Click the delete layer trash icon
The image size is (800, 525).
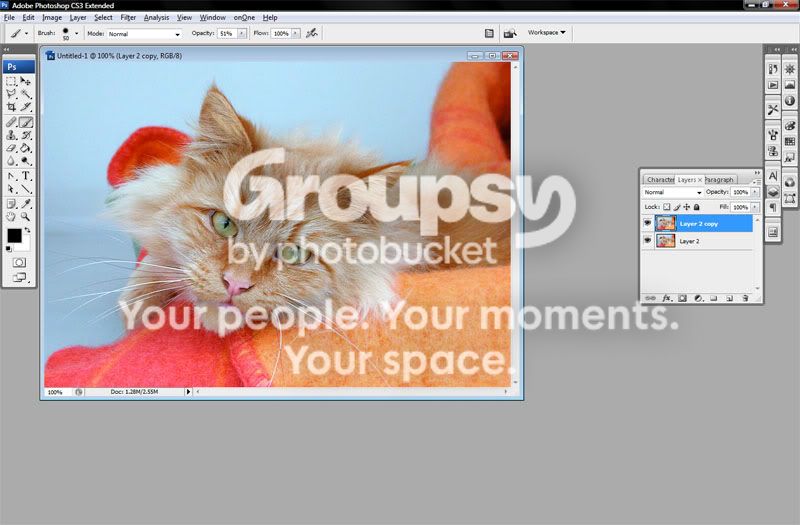click(x=745, y=298)
